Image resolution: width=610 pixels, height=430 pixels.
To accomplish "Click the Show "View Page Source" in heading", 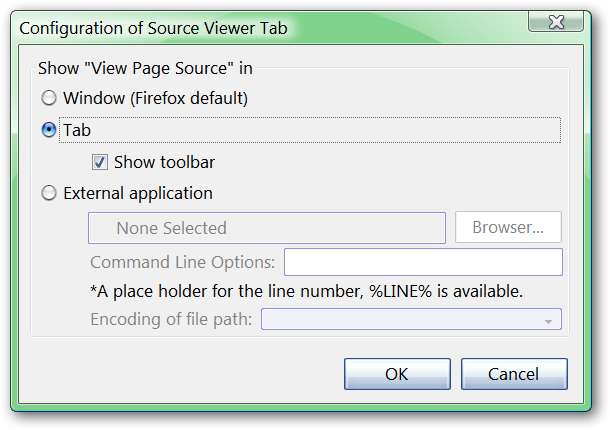I will pos(146,69).
